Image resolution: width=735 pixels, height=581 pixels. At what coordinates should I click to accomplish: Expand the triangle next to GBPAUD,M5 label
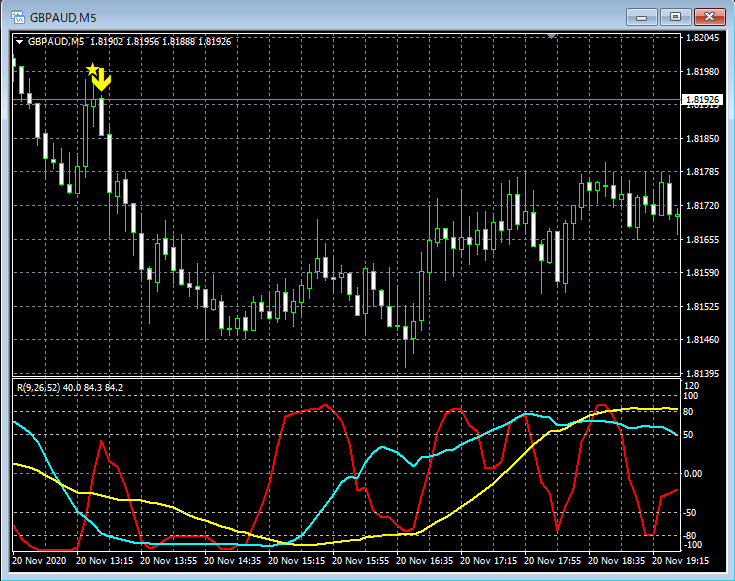tap(19, 42)
